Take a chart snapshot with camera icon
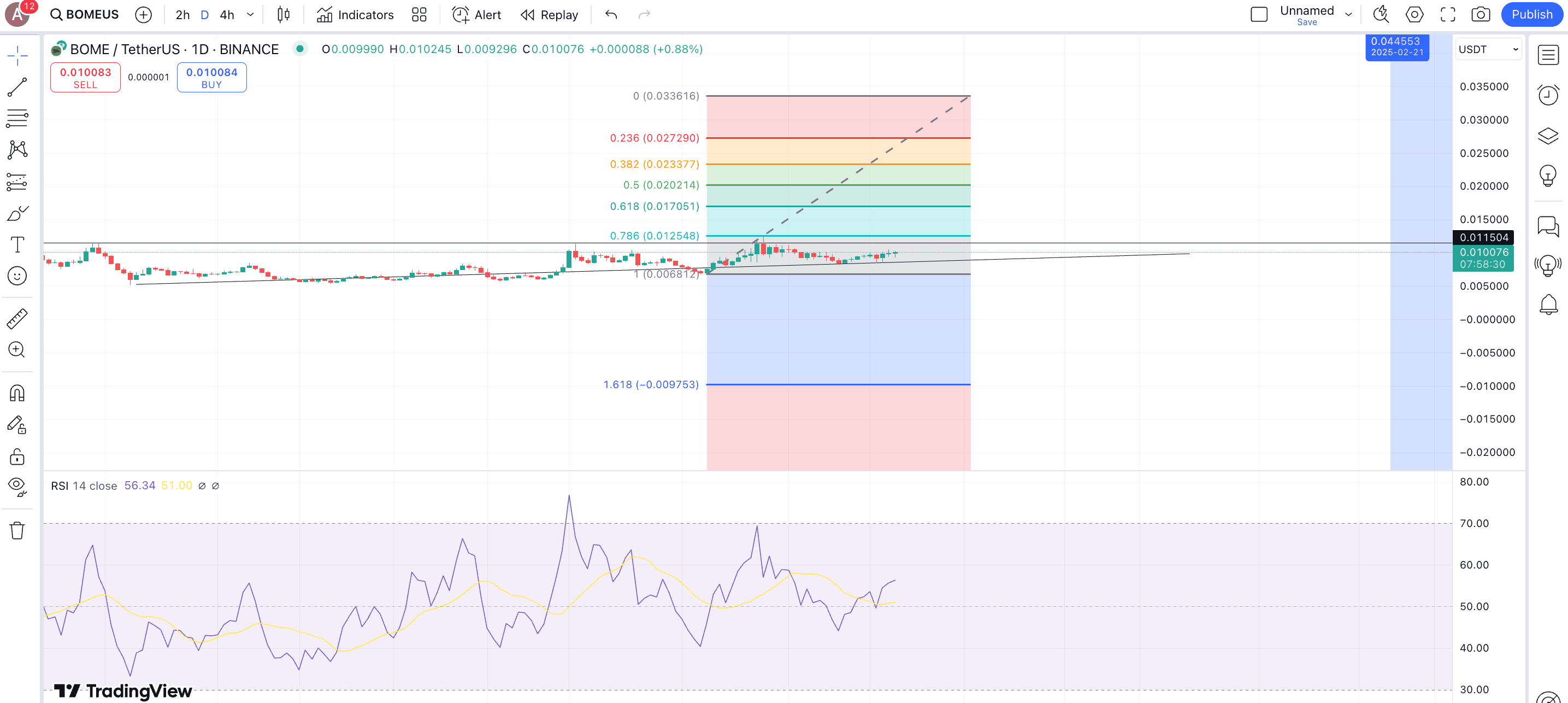The width and height of the screenshot is (1568, 703). [x=1481, y=15]
